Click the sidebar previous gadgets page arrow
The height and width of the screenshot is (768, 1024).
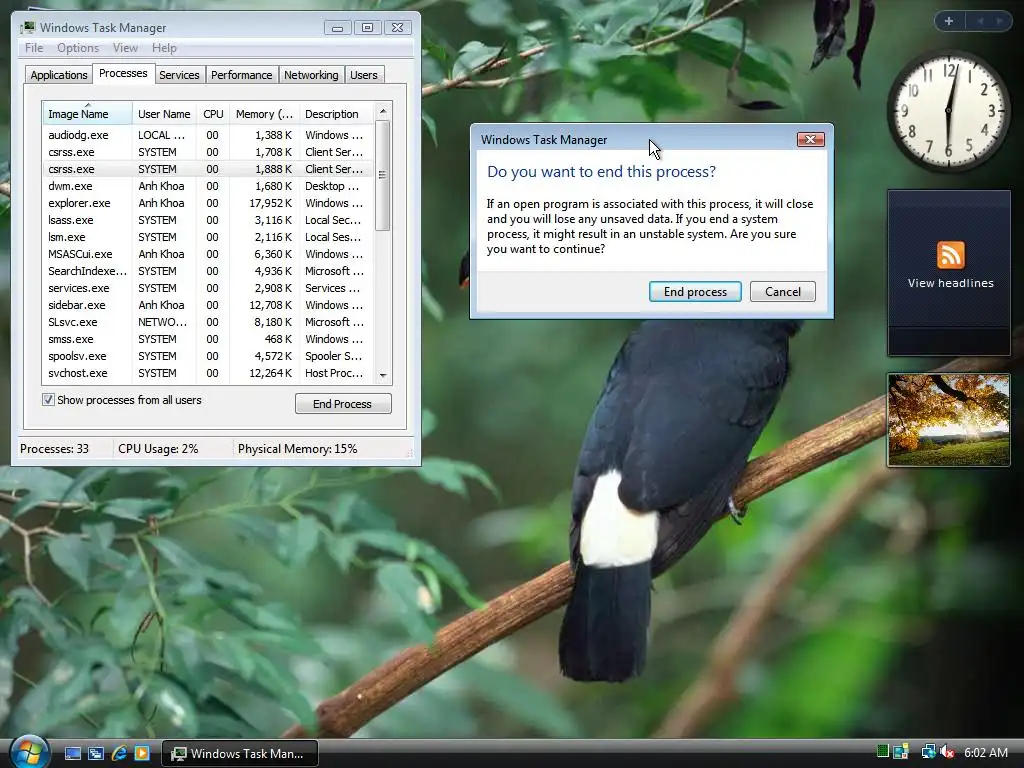(980, 21)
